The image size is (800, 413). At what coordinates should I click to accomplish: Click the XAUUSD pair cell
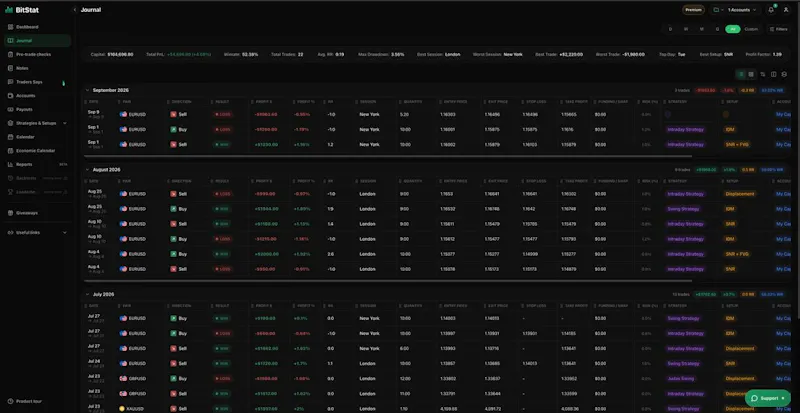point(136,409)
